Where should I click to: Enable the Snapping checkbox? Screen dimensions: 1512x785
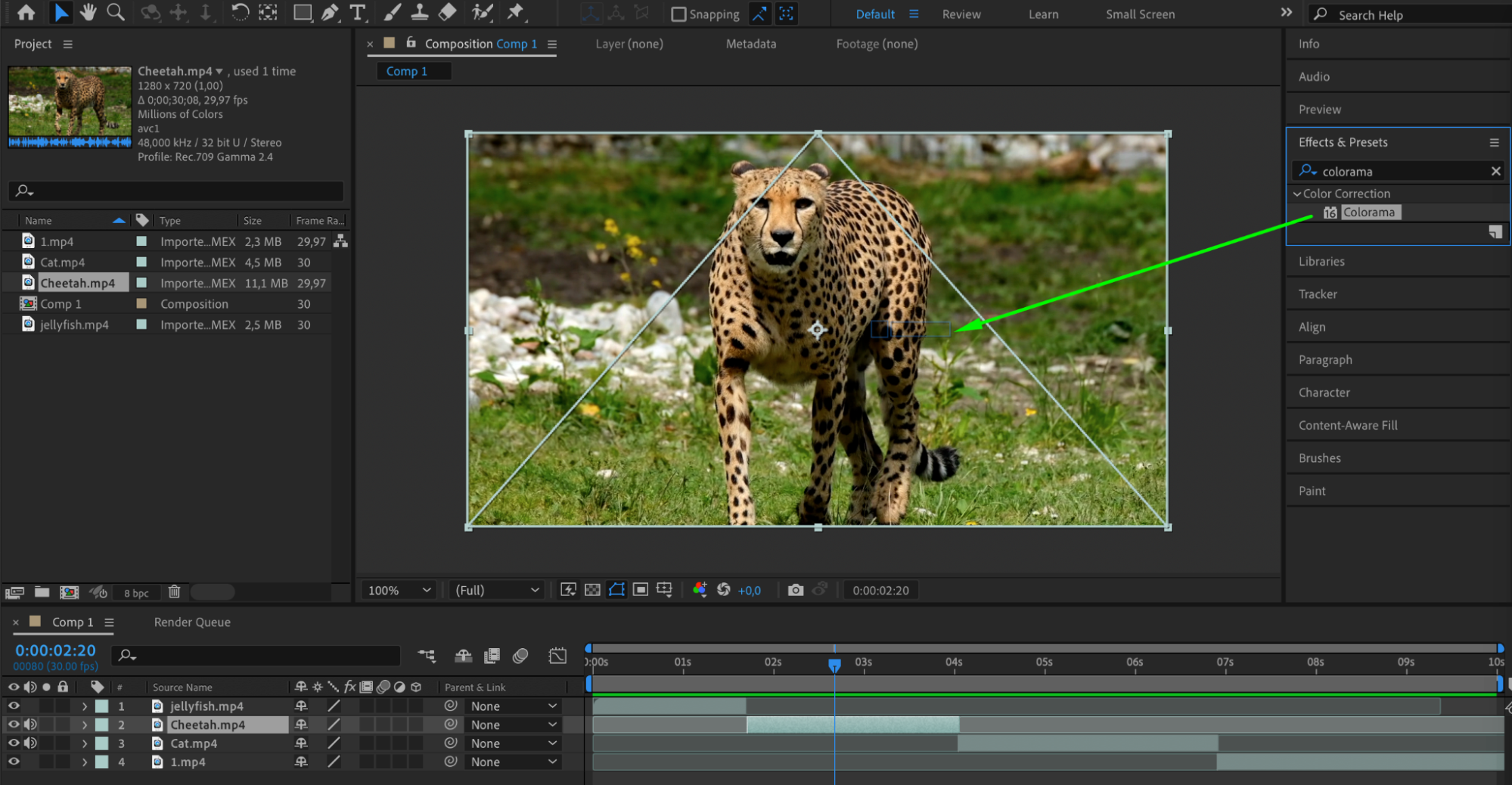tap(678, 14)
